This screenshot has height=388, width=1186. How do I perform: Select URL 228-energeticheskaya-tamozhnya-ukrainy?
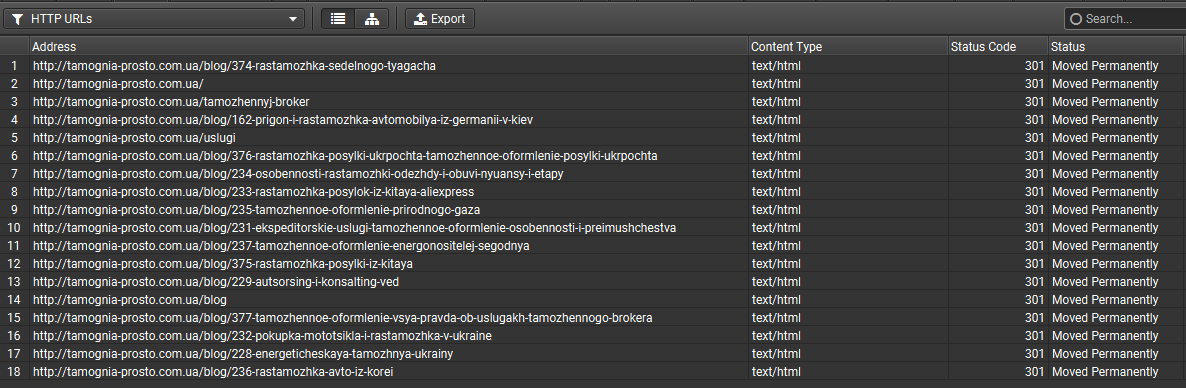(x=243, y=354)
